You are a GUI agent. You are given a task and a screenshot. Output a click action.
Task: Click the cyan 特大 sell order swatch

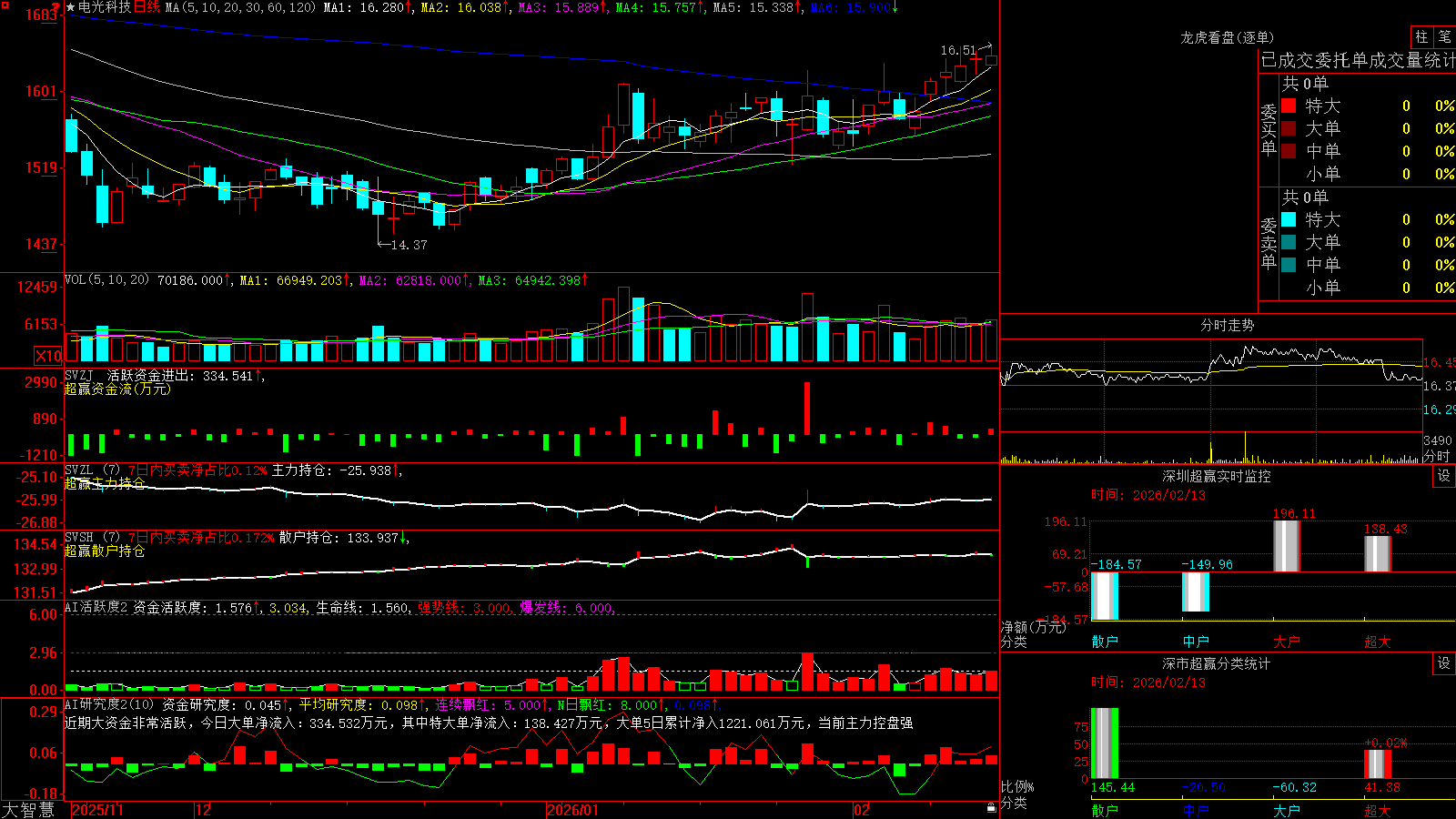pos(1289,219)
